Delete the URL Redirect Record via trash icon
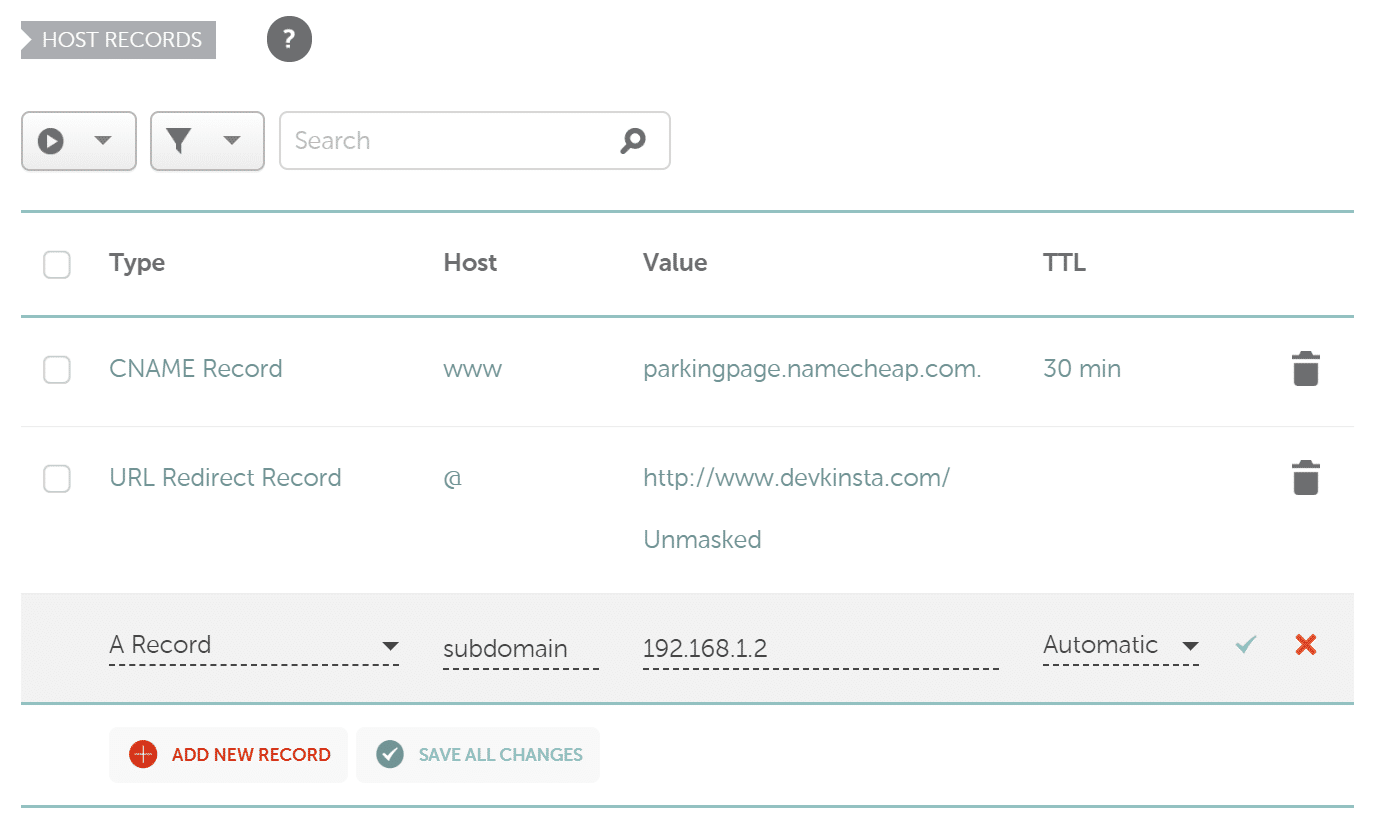 pyautogui.click(x=1305, y=477)
